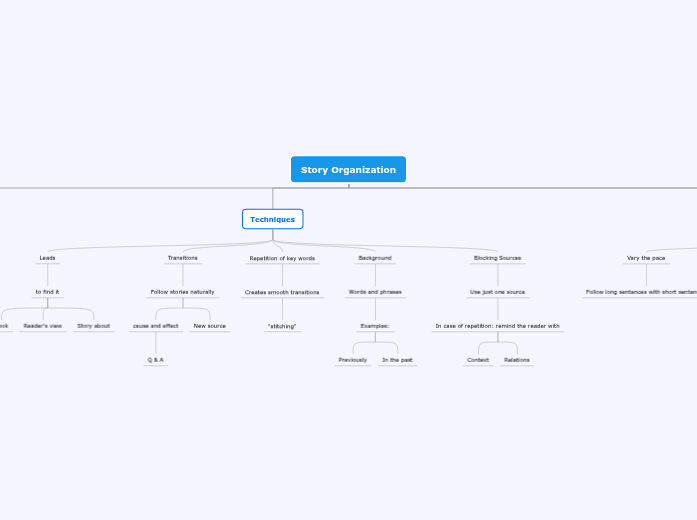Image resolution: width=697 pixels, height=520 pixels.
Task: Select the Repetition of key words node
Action: (282, 258)
